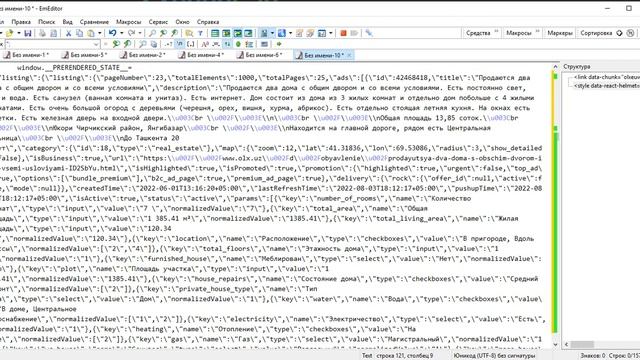
Task: Toggle the \n escape sequence option
Action: [180, 44]
